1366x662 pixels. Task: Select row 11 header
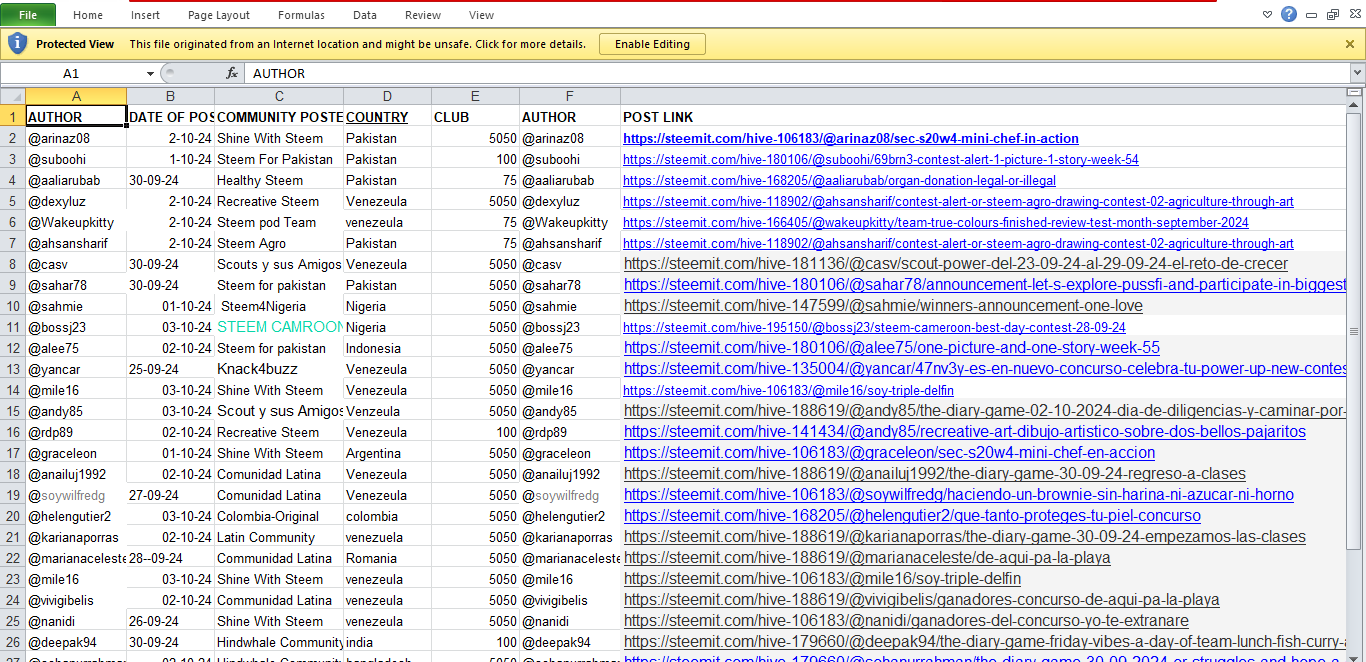pos(12,327)
